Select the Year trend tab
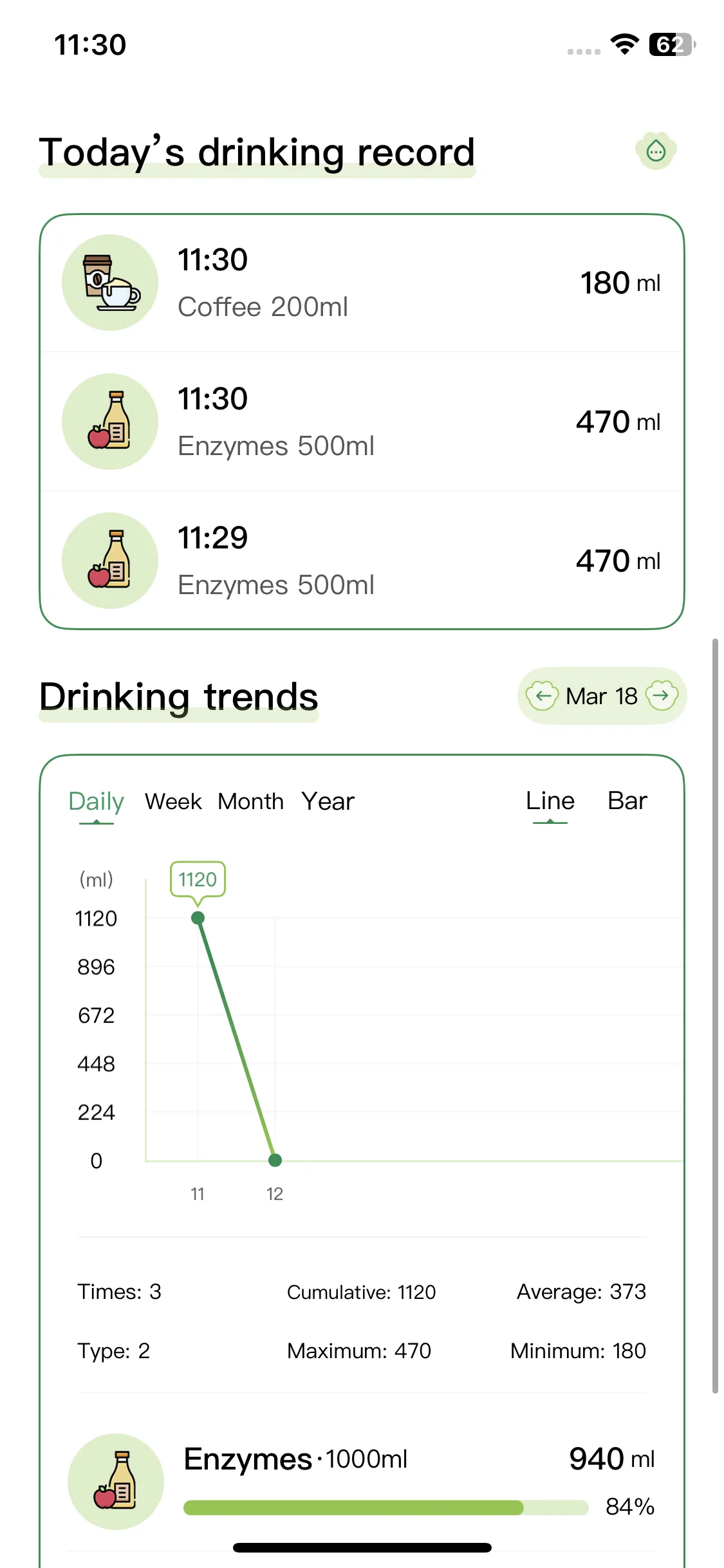This screenshot has width=724, height=1568. click(328, 802)
